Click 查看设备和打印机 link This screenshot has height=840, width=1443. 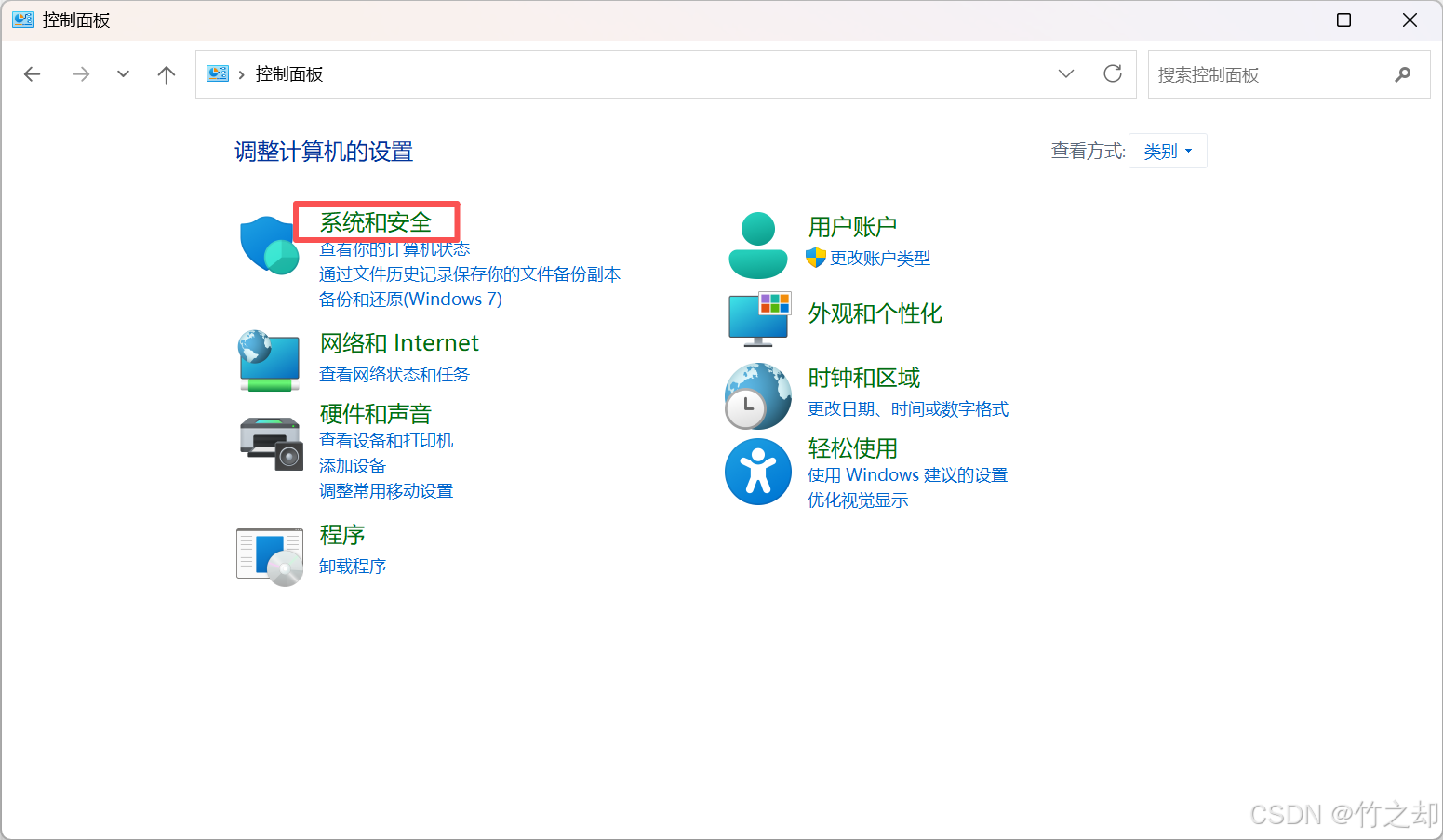pos(386,441)
